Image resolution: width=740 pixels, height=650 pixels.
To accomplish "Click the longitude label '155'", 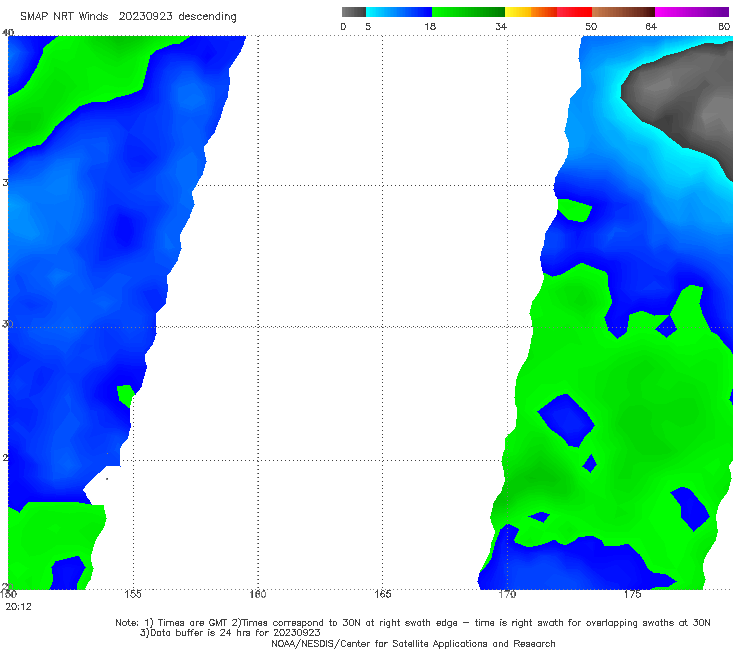I will pos(133,594).
